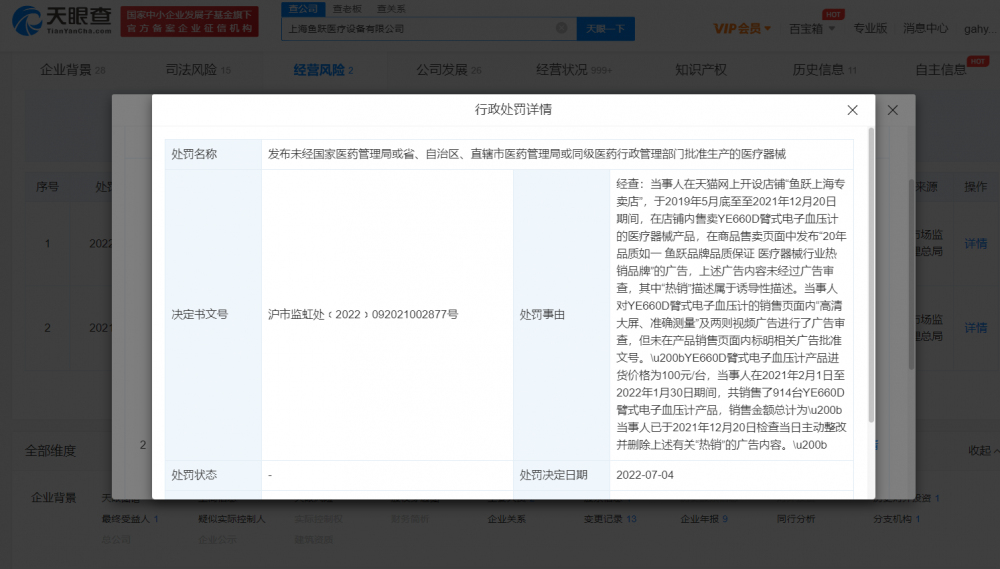Viewport: 1000px width, 569px height.
Task: Click the 全部维度 heading
Action: click(x=50, y=450)
